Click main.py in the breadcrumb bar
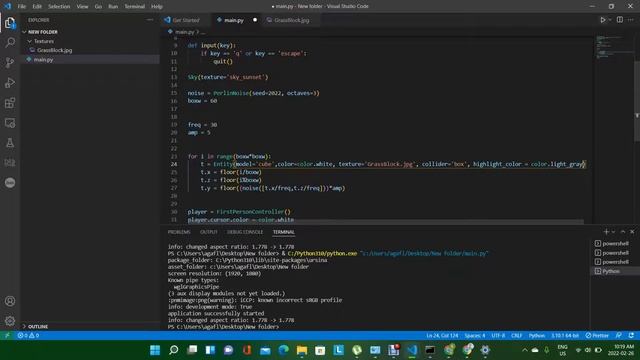This screenshot has height=360, width=640. pos(184,32)
